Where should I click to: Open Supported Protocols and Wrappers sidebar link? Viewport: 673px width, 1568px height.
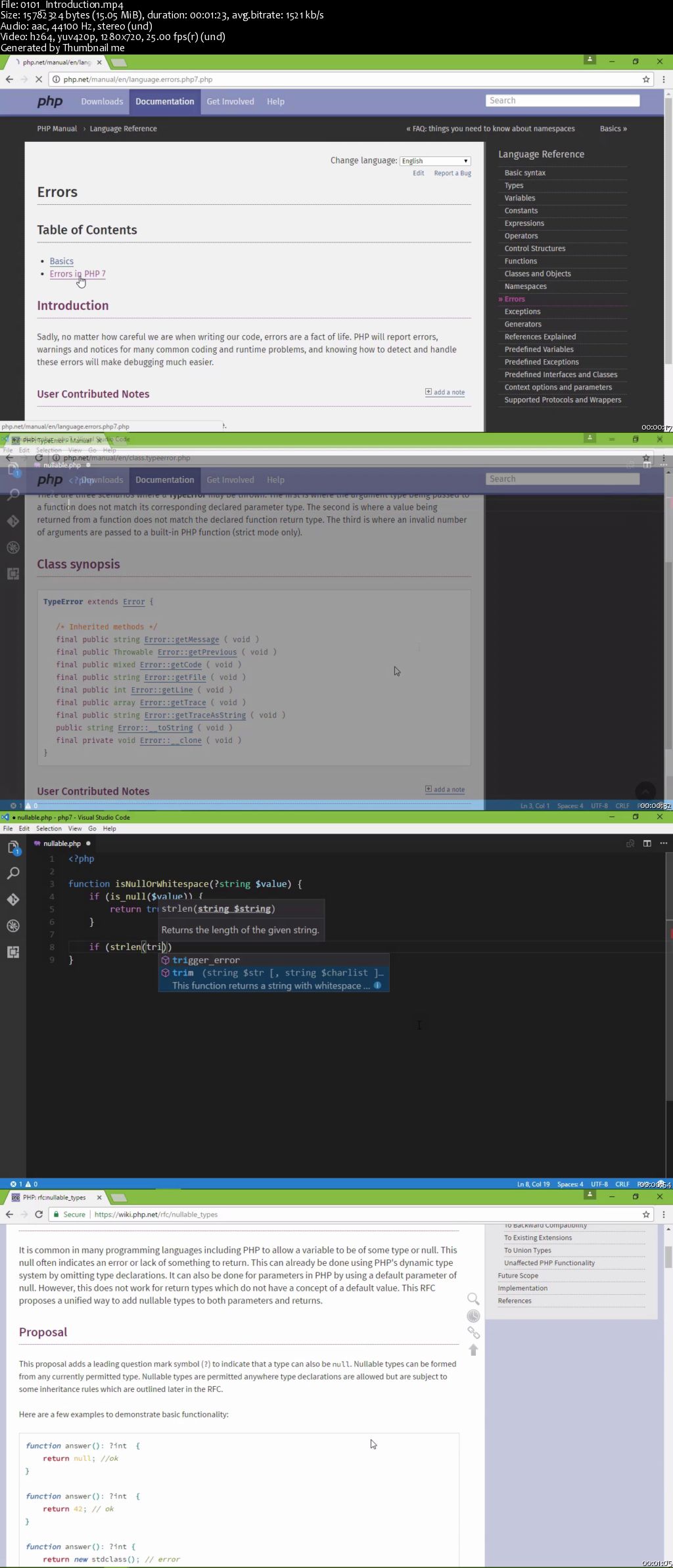click(x=563, y=400)
